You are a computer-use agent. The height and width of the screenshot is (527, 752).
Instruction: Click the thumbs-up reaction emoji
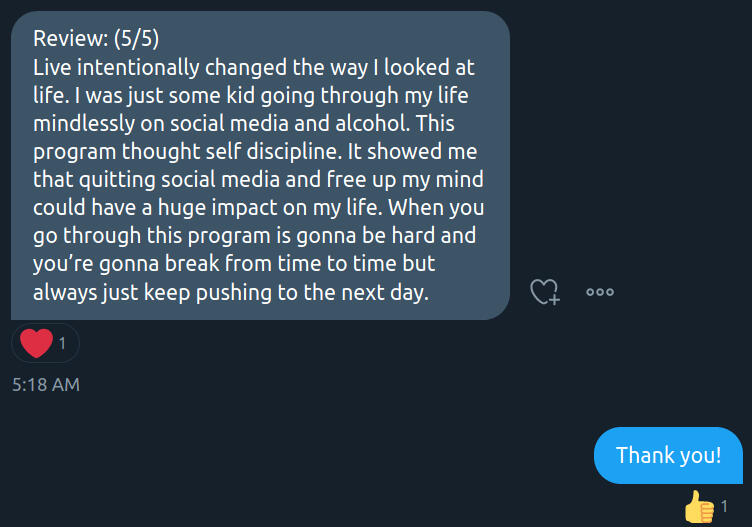coord(699,507)
